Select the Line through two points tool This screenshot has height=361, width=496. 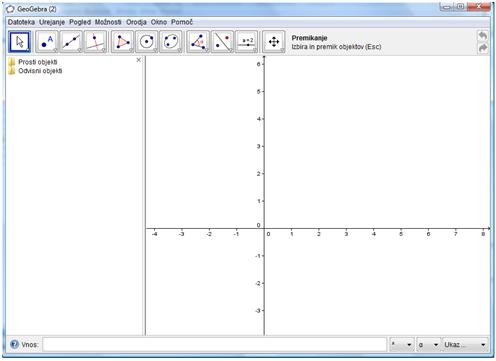coord(71,42)
